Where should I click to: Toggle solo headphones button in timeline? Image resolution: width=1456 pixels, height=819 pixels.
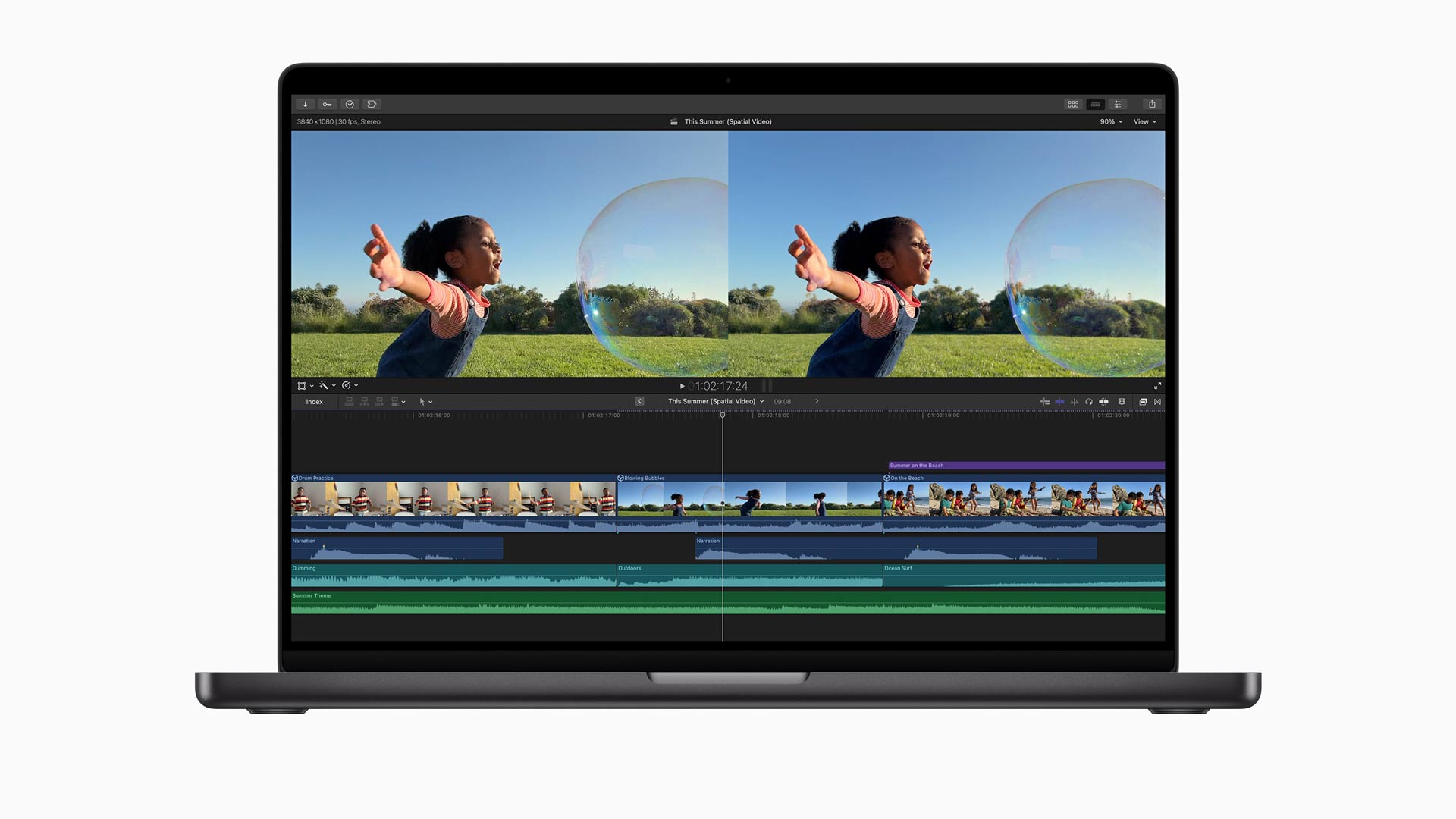[x=1089, y=402]
